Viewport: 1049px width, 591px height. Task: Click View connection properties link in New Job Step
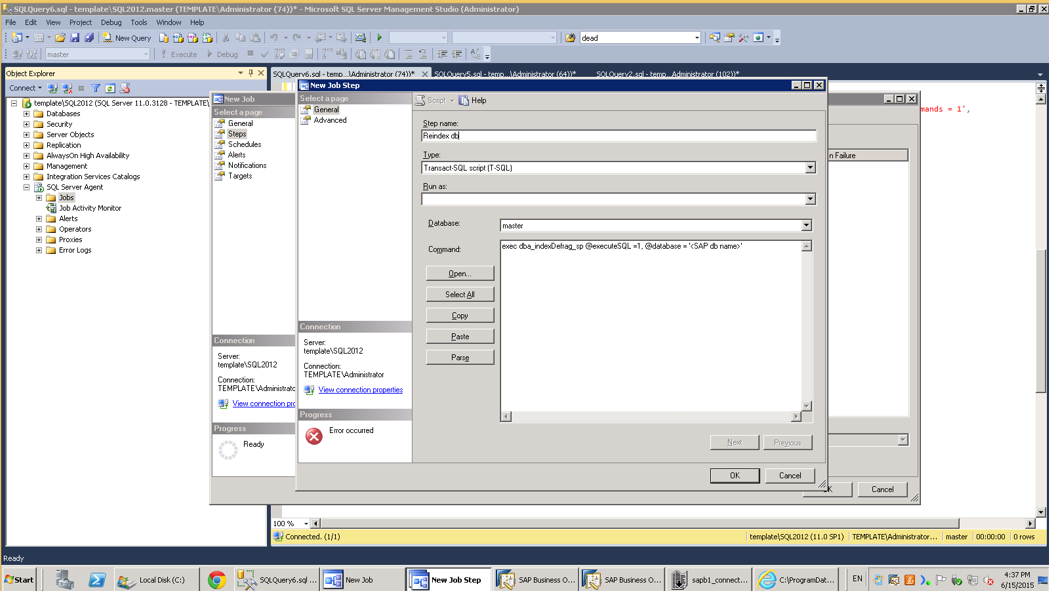click(360, 390)
